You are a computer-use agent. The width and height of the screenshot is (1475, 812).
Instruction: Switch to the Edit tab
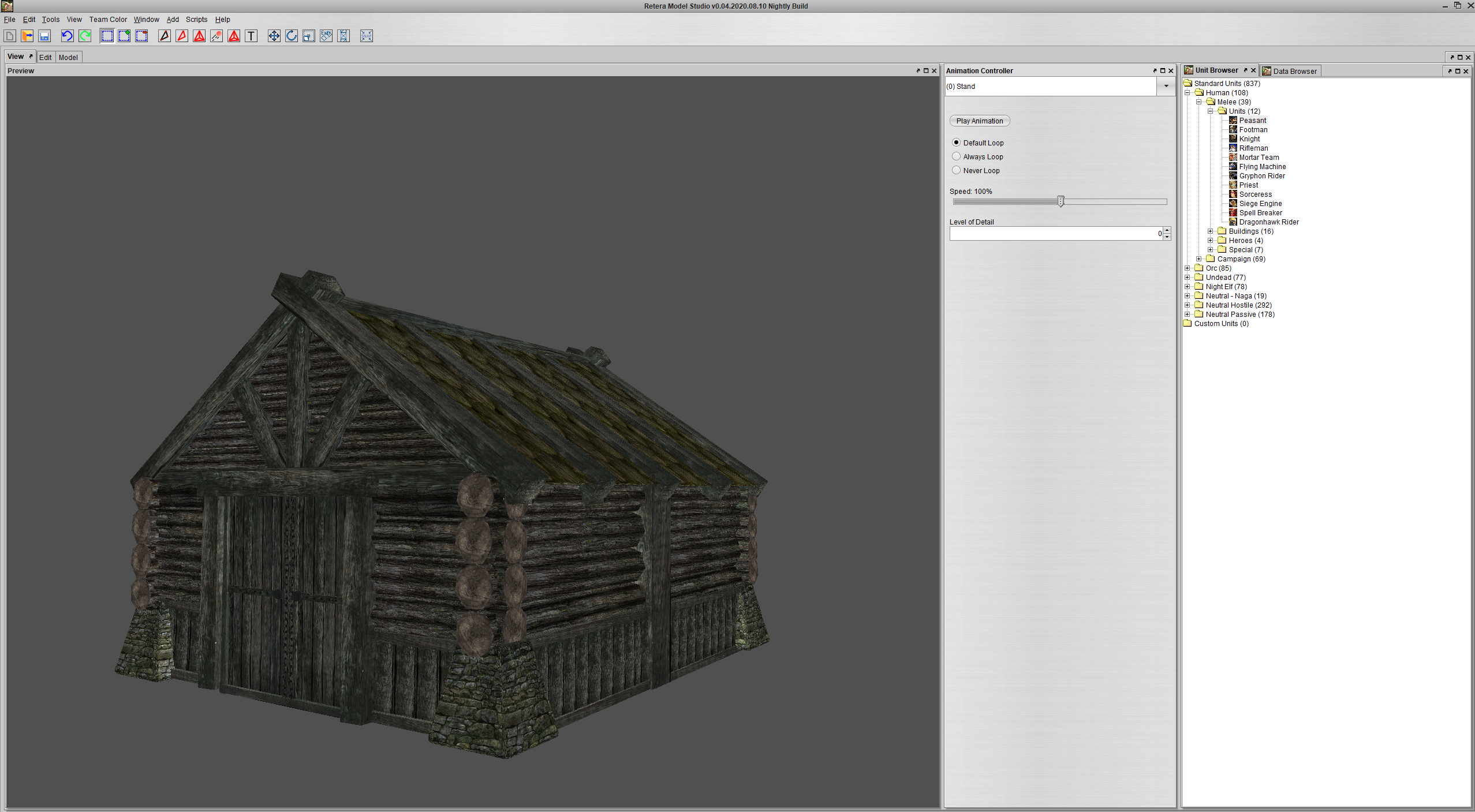click(x=46, y=57)
